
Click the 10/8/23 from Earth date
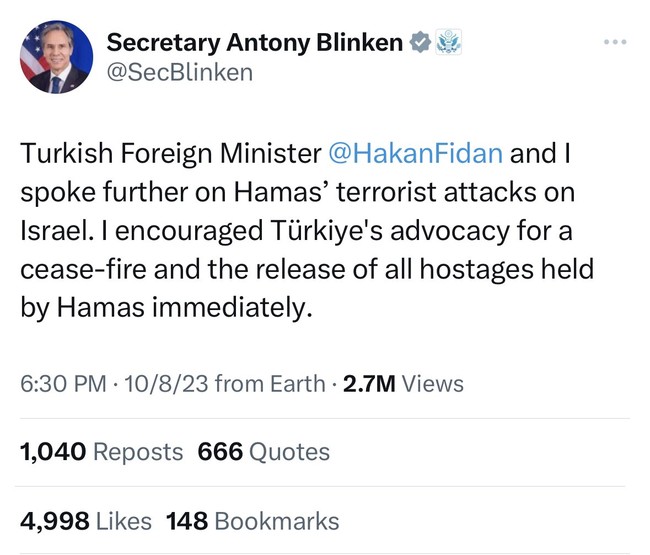224,383
